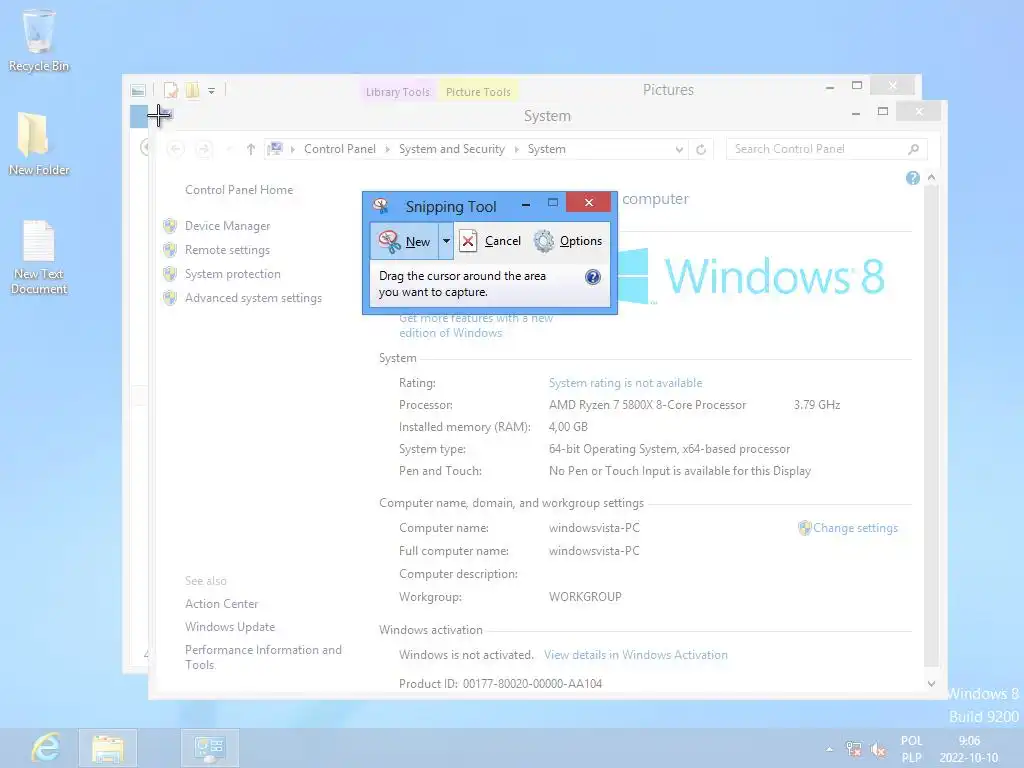
Task: Open Picture Tools tab in Pictures window
Action: [478, 92]
